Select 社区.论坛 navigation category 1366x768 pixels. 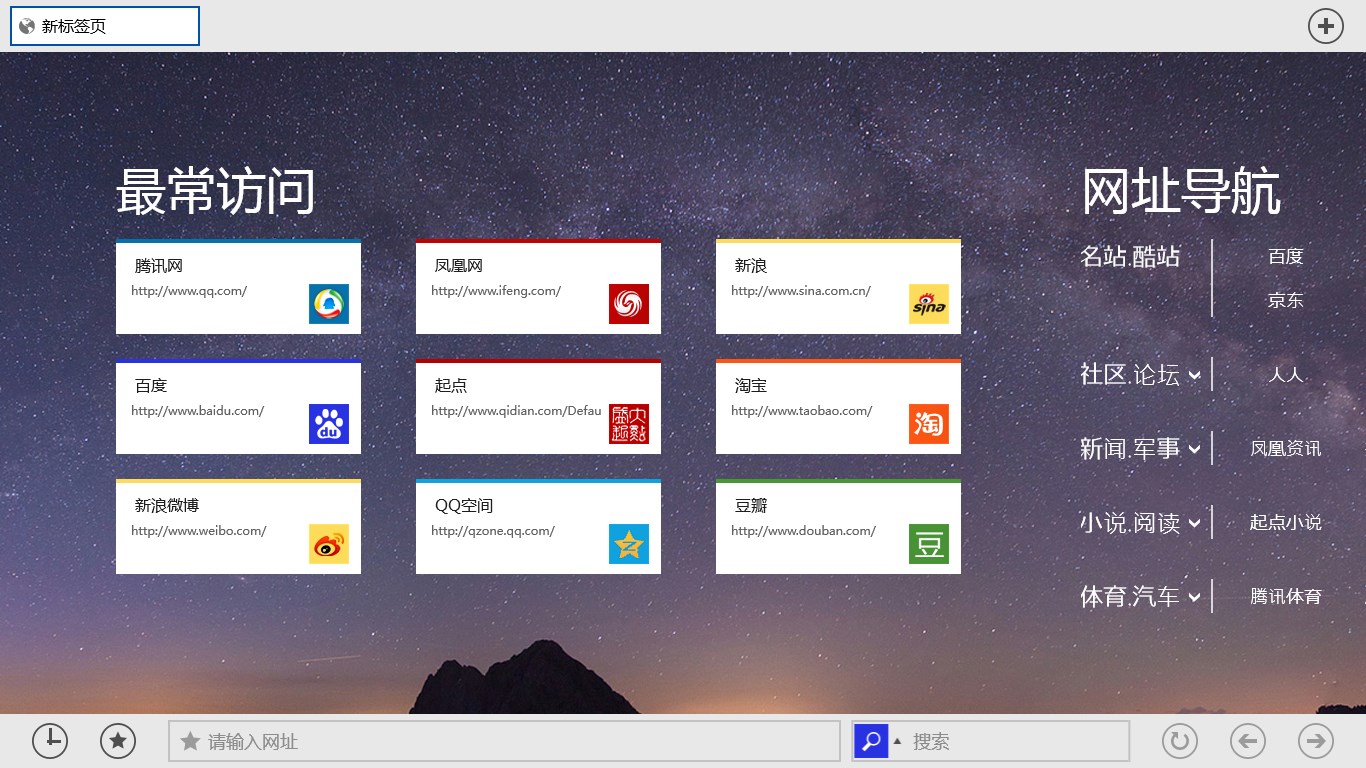[1130, 375]
